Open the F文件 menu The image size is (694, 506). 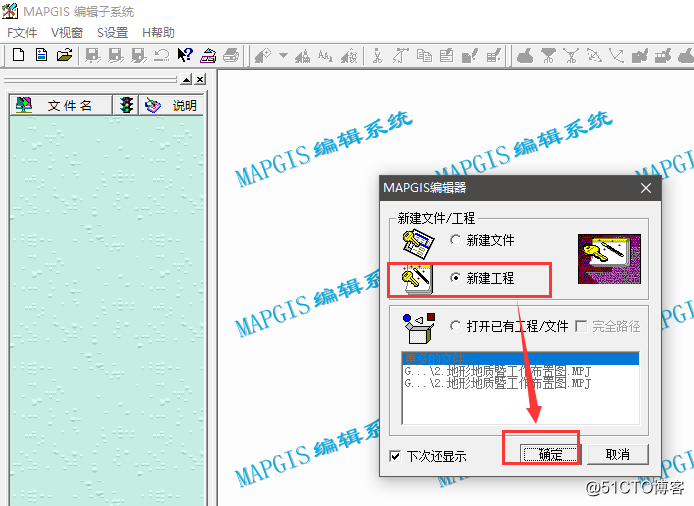22,33
